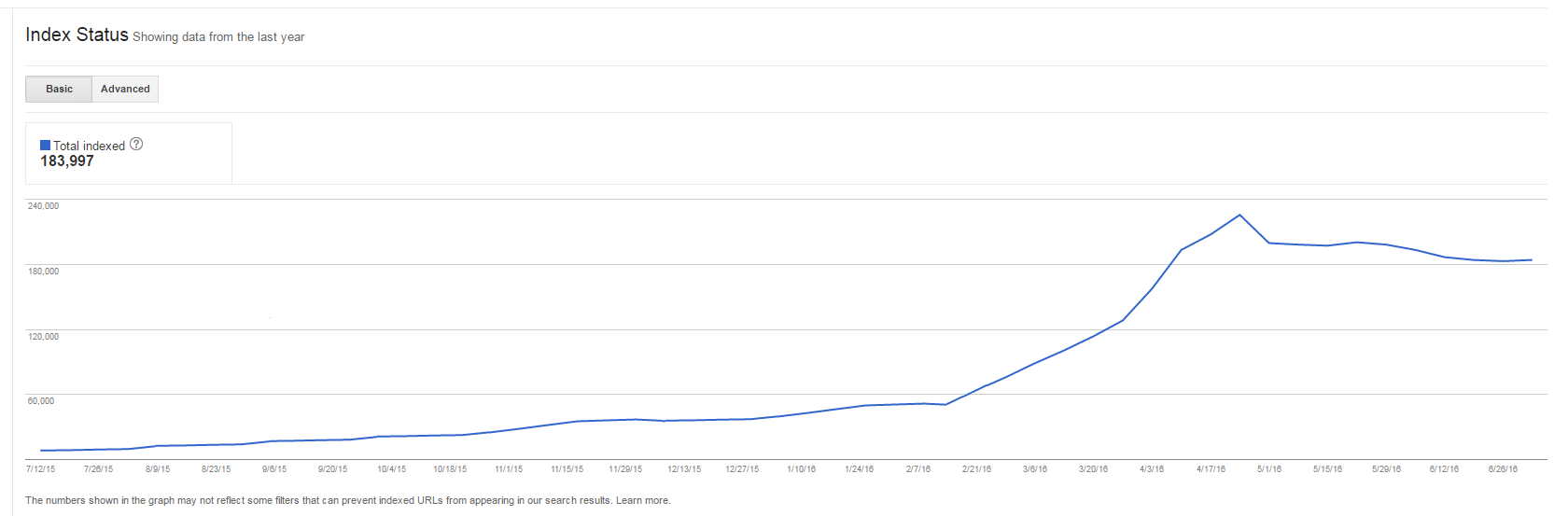Select the 9/6/15 date on the x-axis
The width and height of the screenshot is (1568, 516).
coord(274,469)
